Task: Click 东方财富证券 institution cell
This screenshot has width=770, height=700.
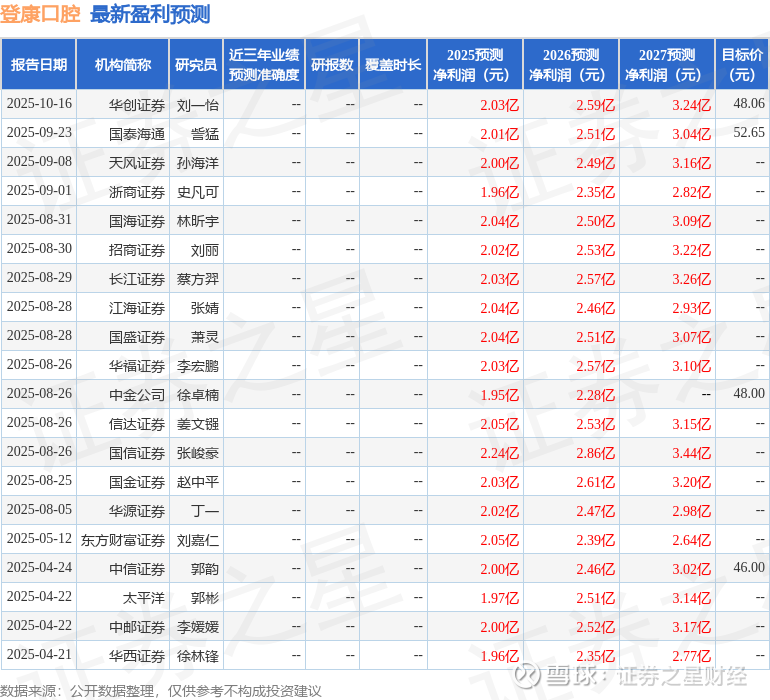Action: [123, 540]
